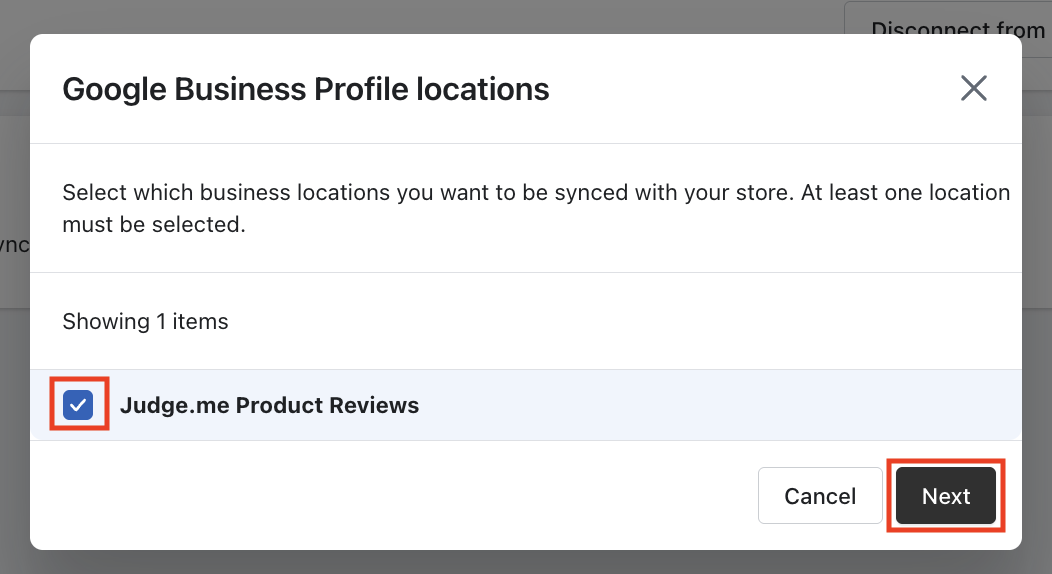1052x574 pixels.
Task: Click the white checkmark icon beside Judge.me
Action: coord(78,405)
